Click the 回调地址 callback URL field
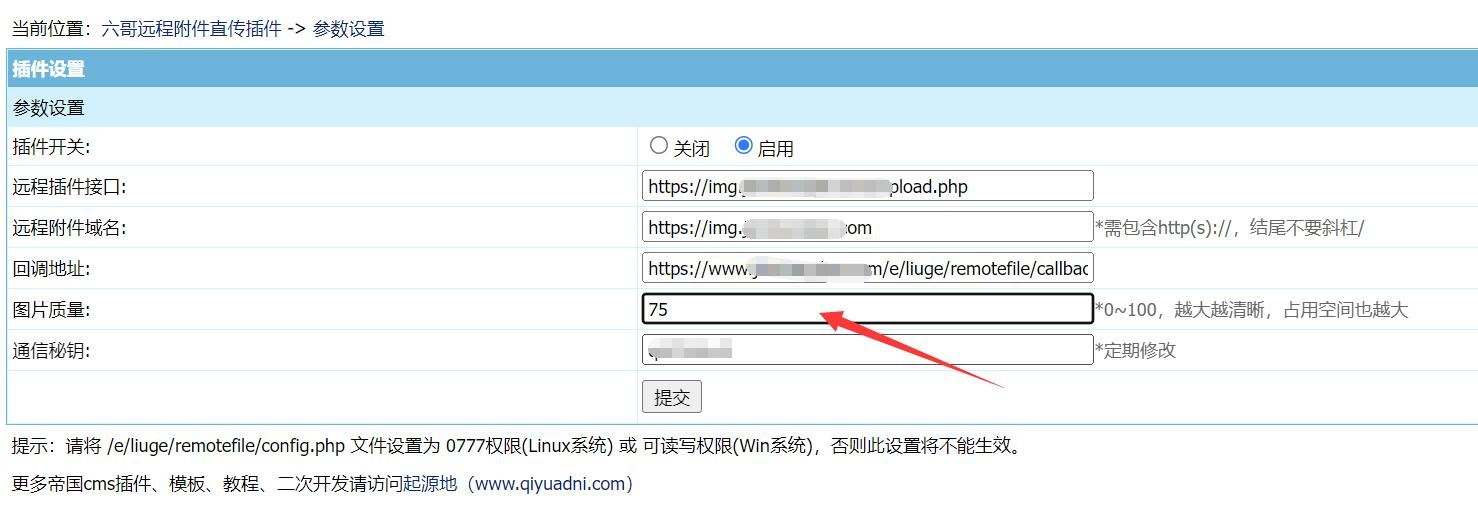Viewport: 1478px width, 527px height. pos(867,268)
